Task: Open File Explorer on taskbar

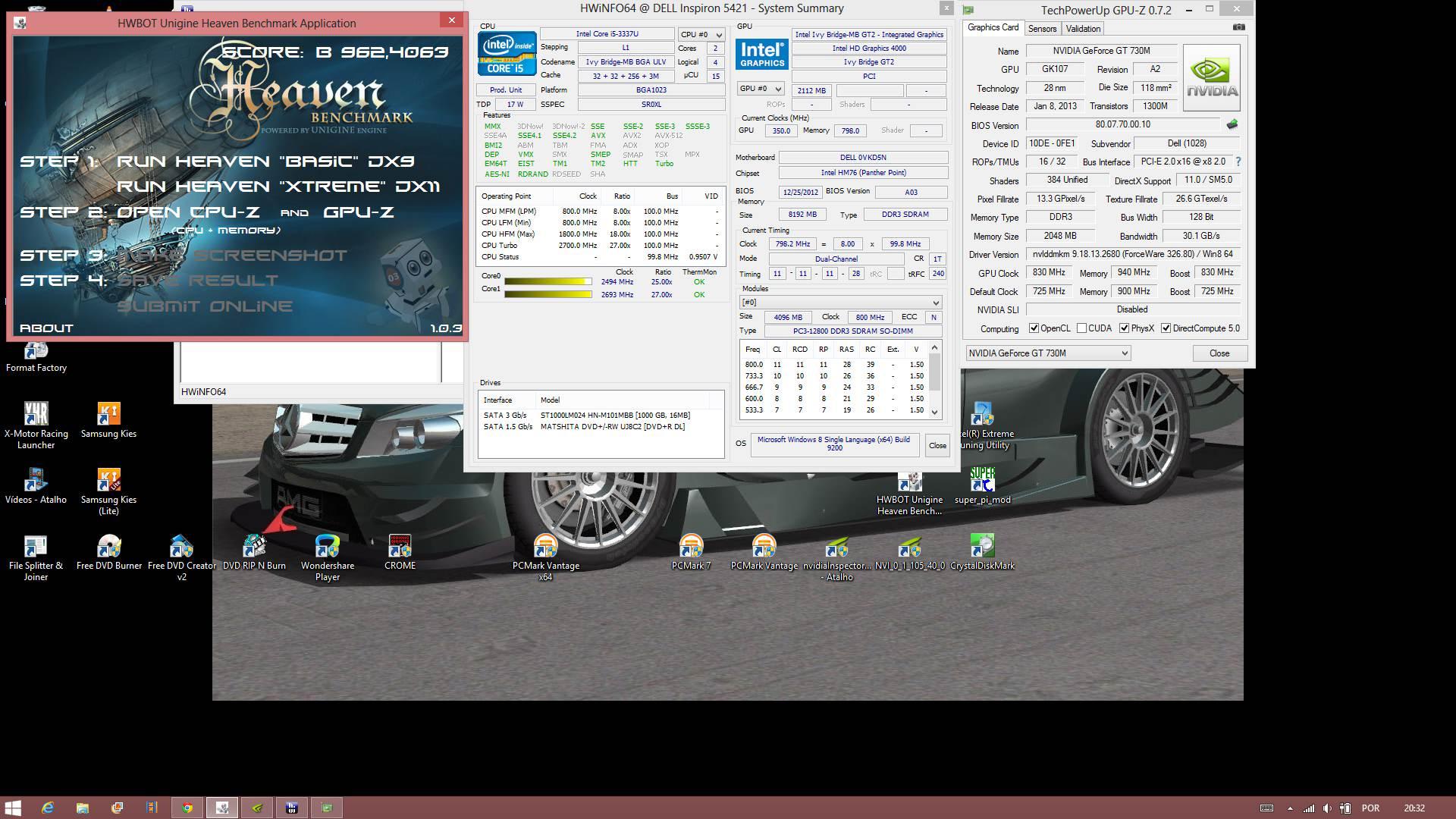Action: 82,808
